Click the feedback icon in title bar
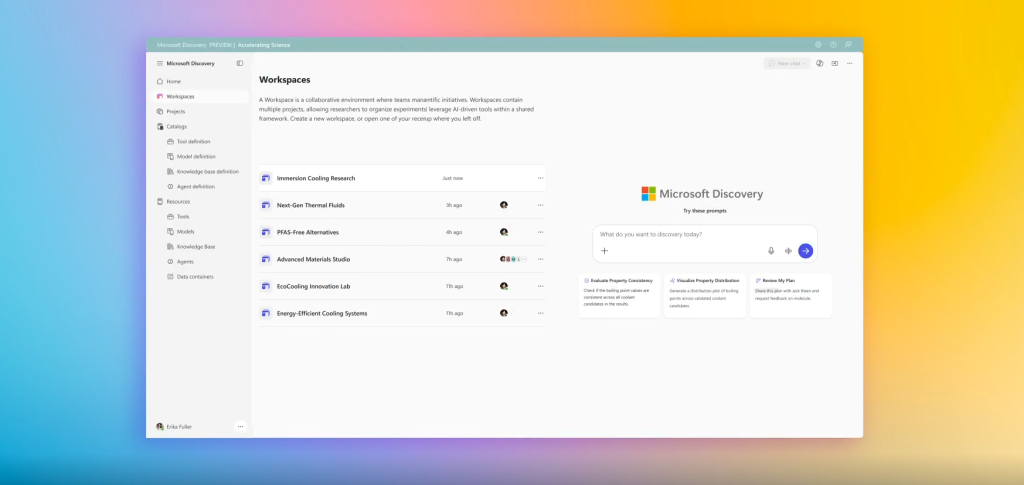This screenshot has height=485, width=1024. [848, 45]
